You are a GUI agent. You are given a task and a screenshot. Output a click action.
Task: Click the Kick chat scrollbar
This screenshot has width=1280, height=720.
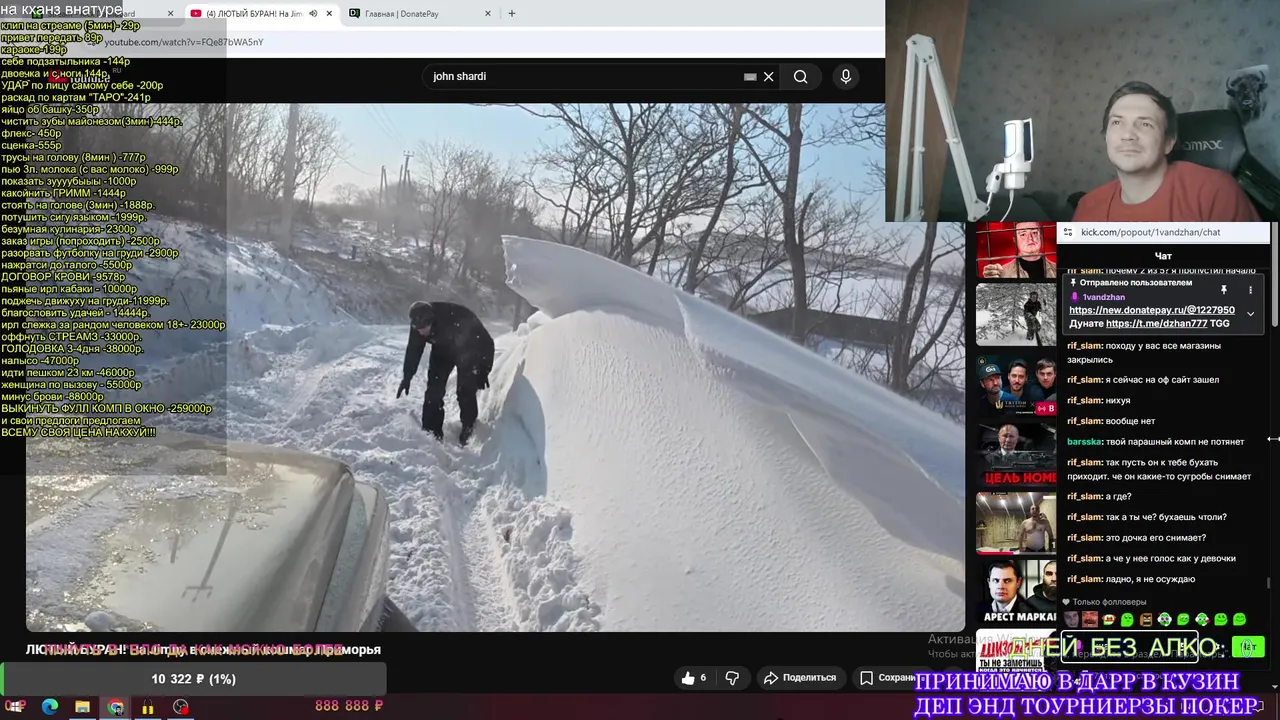pyautogui.click(x=1269, y=583)
